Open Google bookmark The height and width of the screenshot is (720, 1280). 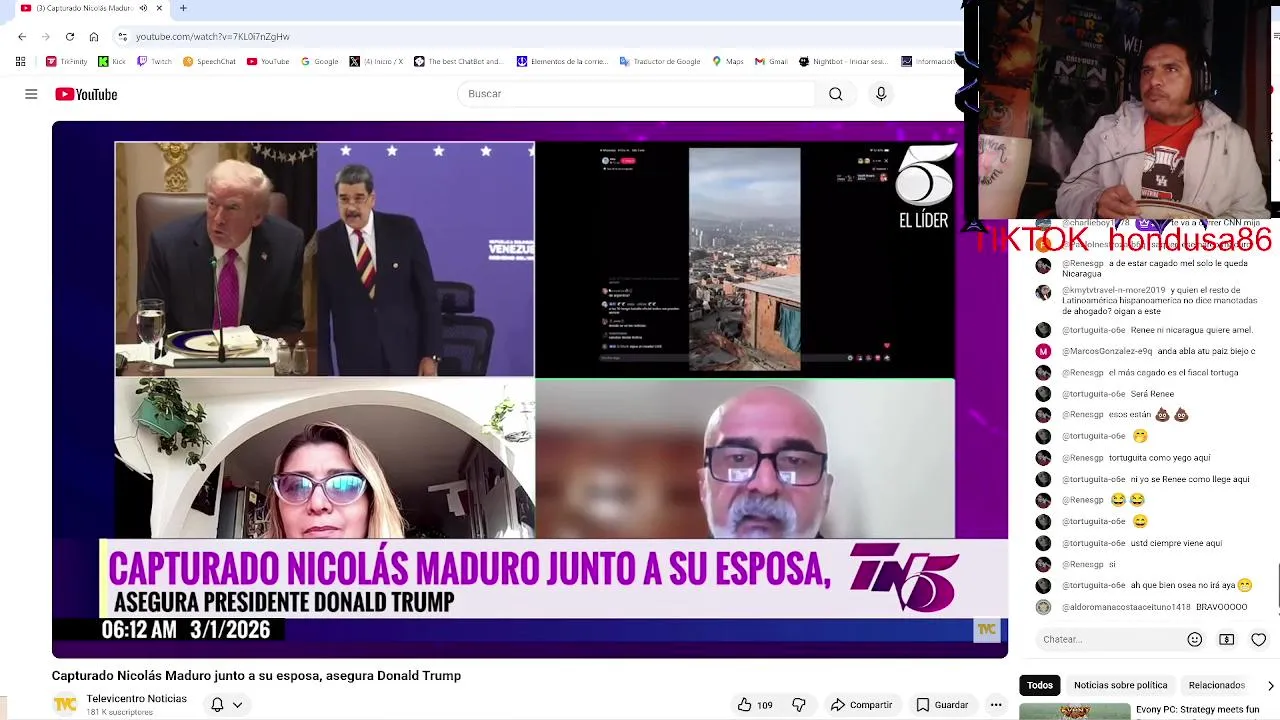pyautogui.click(x=320, y=61)
